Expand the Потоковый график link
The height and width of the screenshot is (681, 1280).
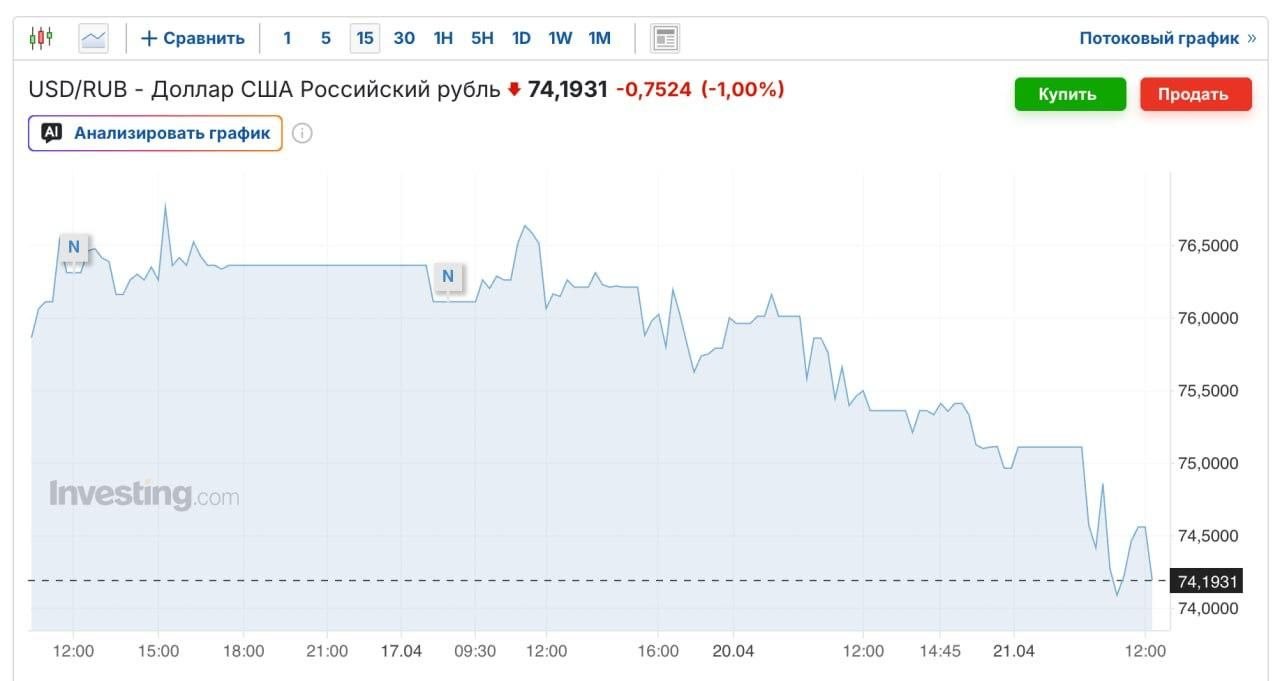click(x=1167, y=39)
